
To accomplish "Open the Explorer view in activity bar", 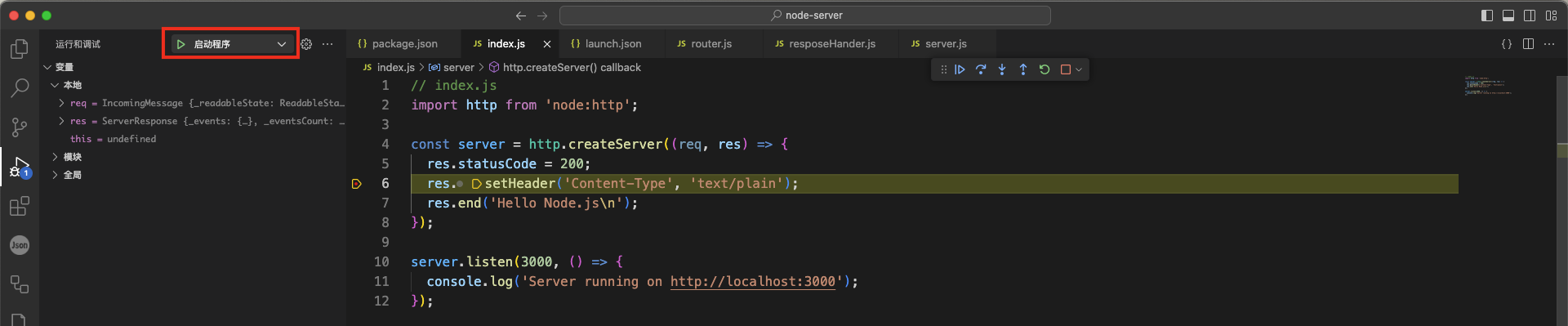I will [x=20, y=49].
